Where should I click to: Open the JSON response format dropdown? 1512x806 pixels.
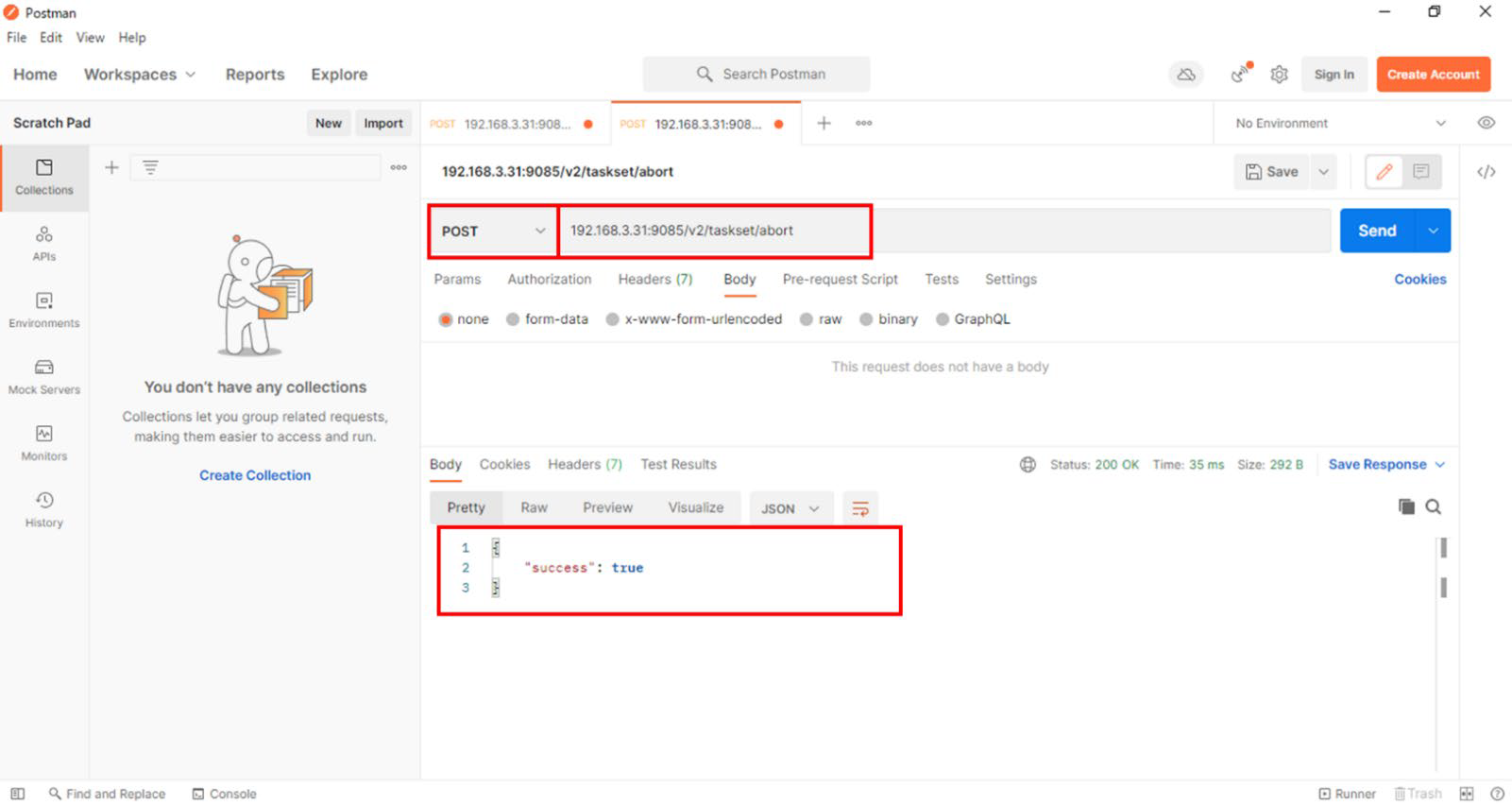click(x=790, y=508)
